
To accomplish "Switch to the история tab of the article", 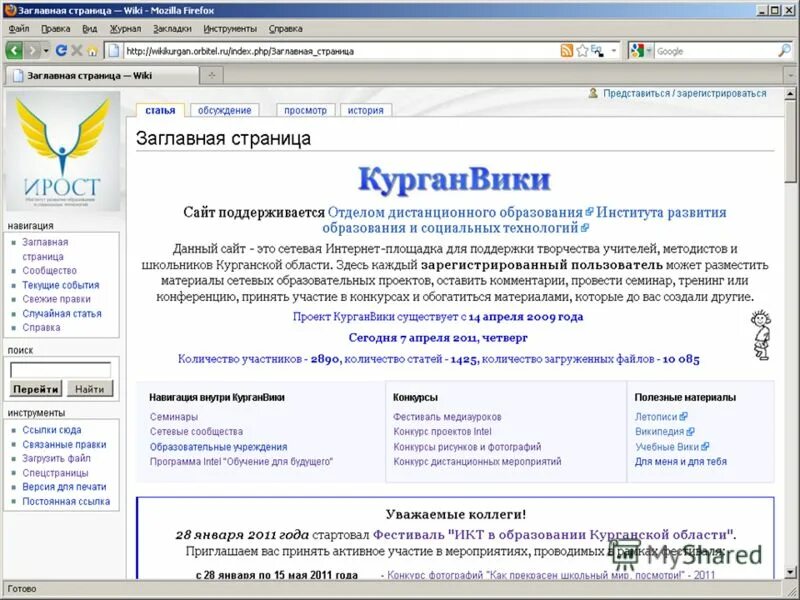I will (366, 110).
